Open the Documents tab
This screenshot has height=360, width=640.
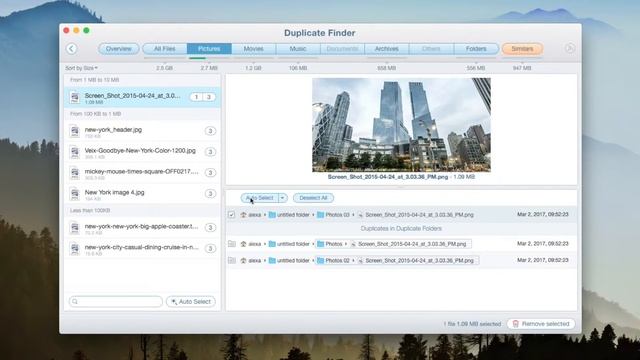coord(342,49)
